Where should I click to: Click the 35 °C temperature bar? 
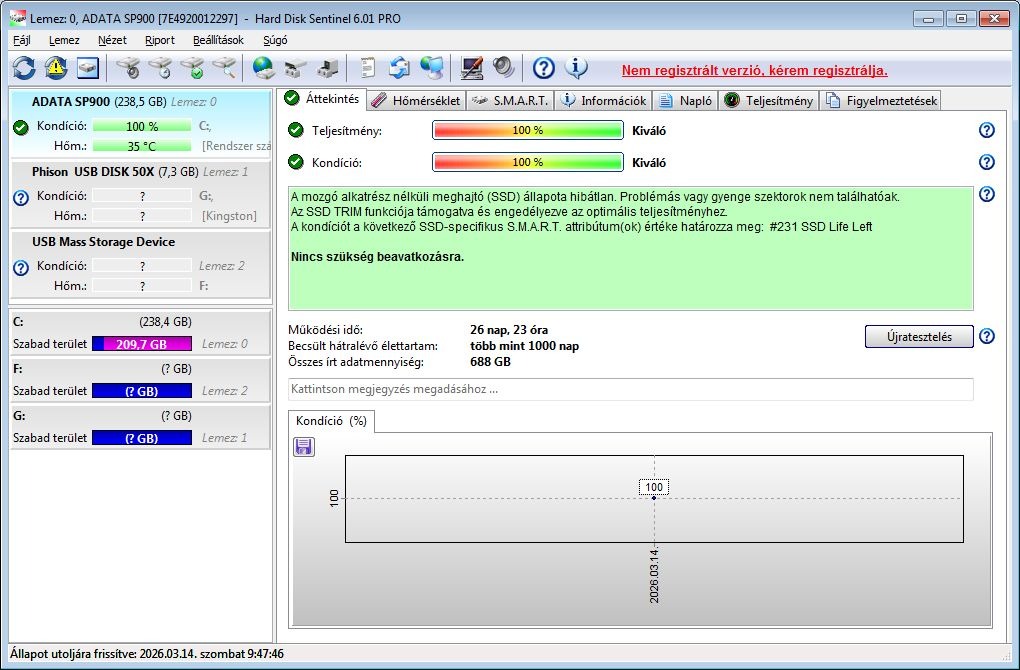(x=142, y=146)
